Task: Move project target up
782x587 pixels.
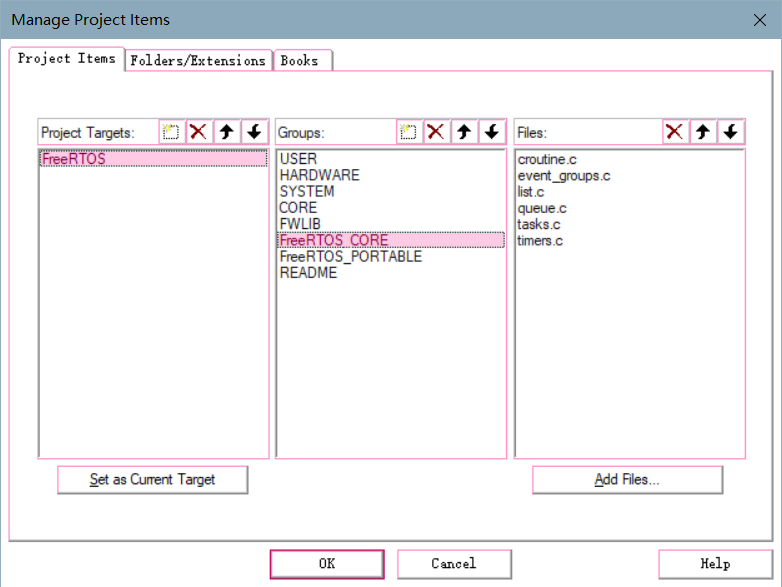Action: point(227,132)
